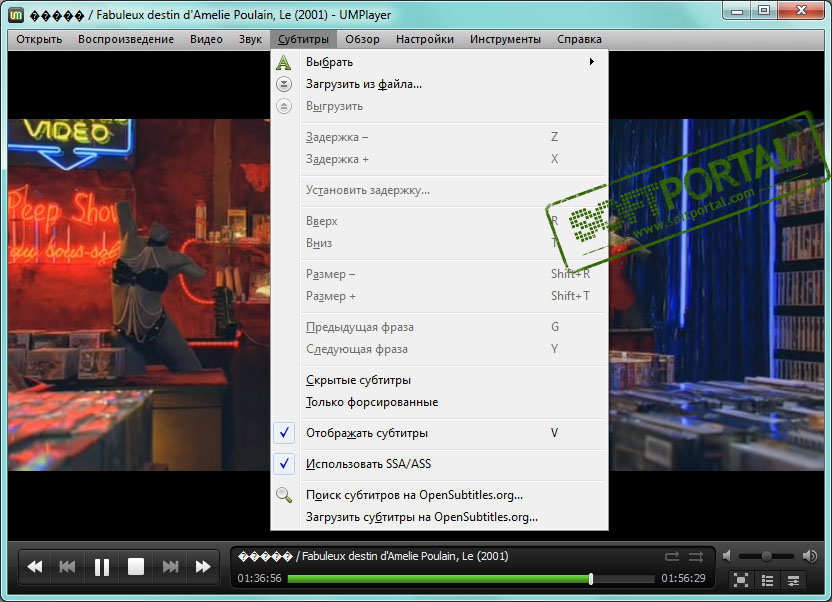Click the unload eject icon
The image size is (832, 602).
(x=284, y=106)
